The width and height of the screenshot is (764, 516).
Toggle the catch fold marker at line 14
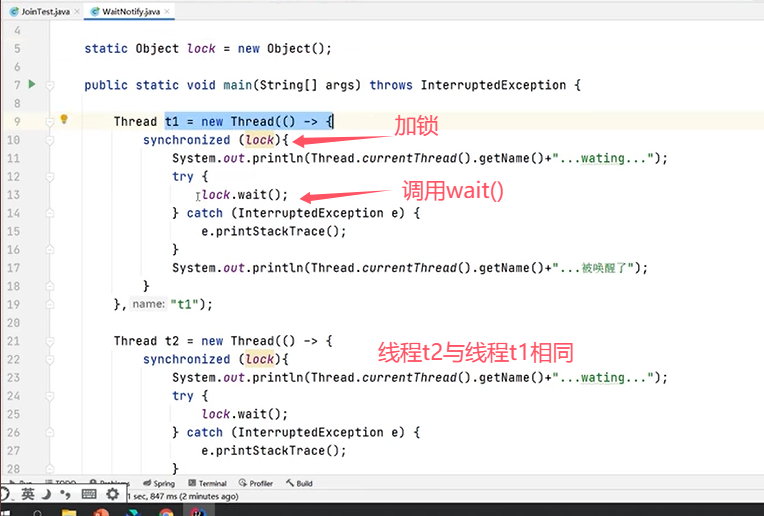50,213
